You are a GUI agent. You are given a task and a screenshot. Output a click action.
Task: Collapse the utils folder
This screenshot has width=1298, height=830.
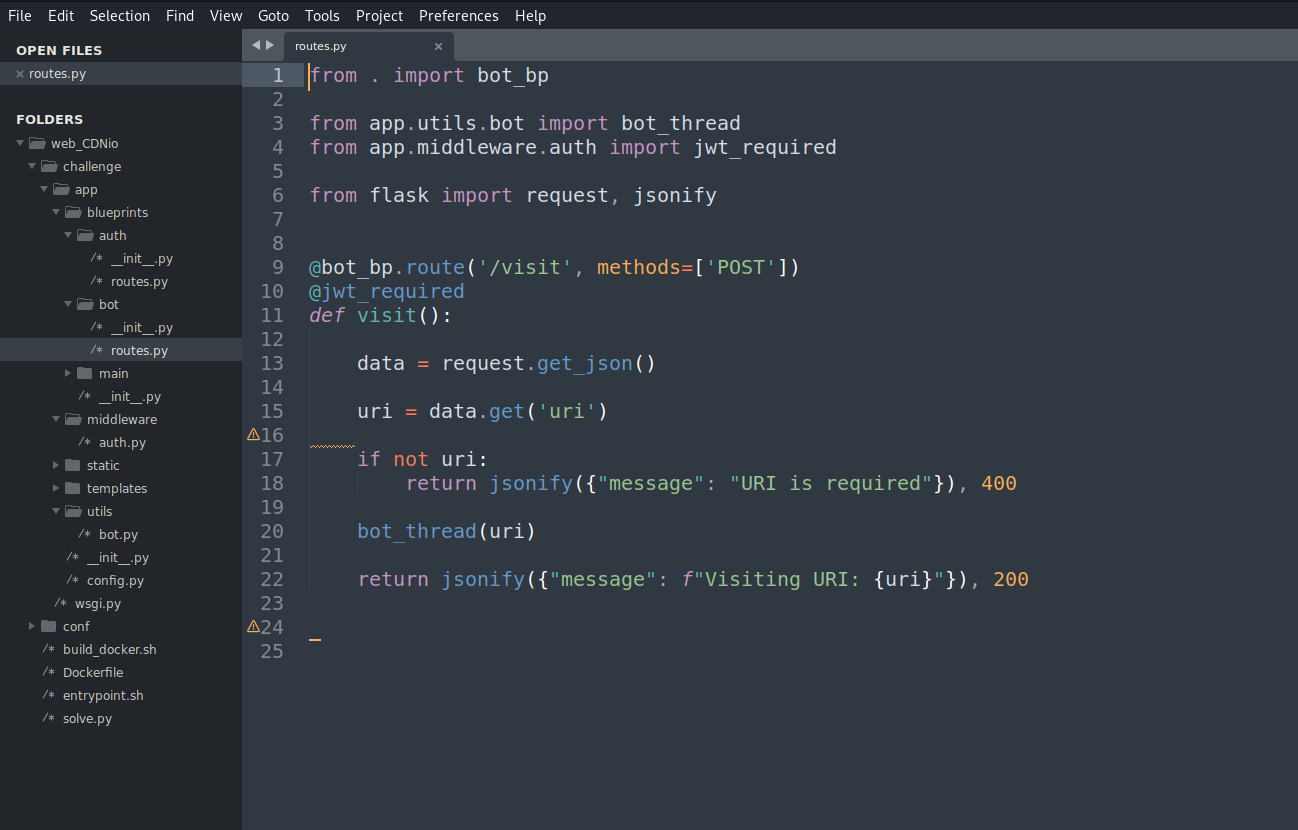pos(56,512)
